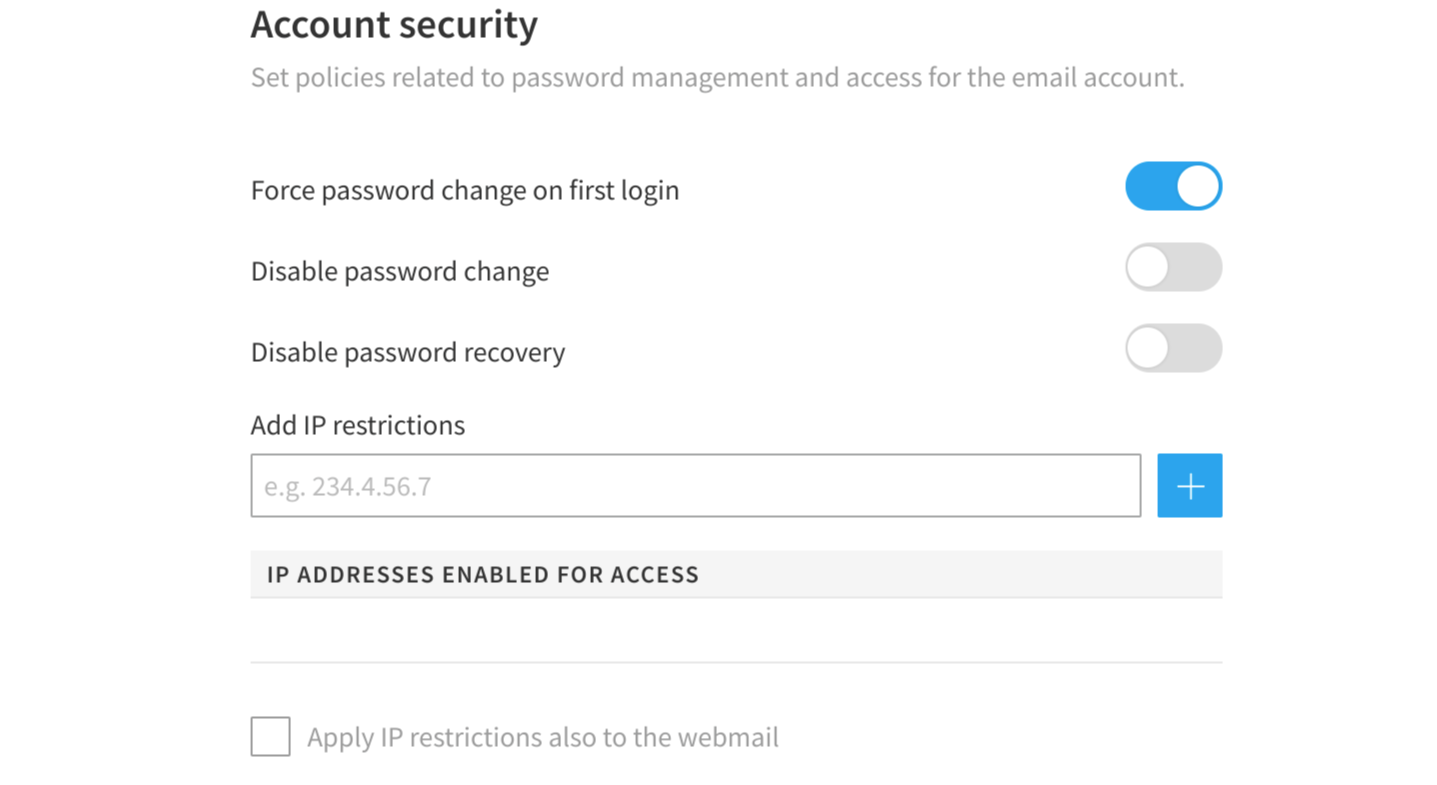Disable the Force password change on first login toggle
The image size is (1437, 785).
pyautogui.click(x=1173, y=186)
